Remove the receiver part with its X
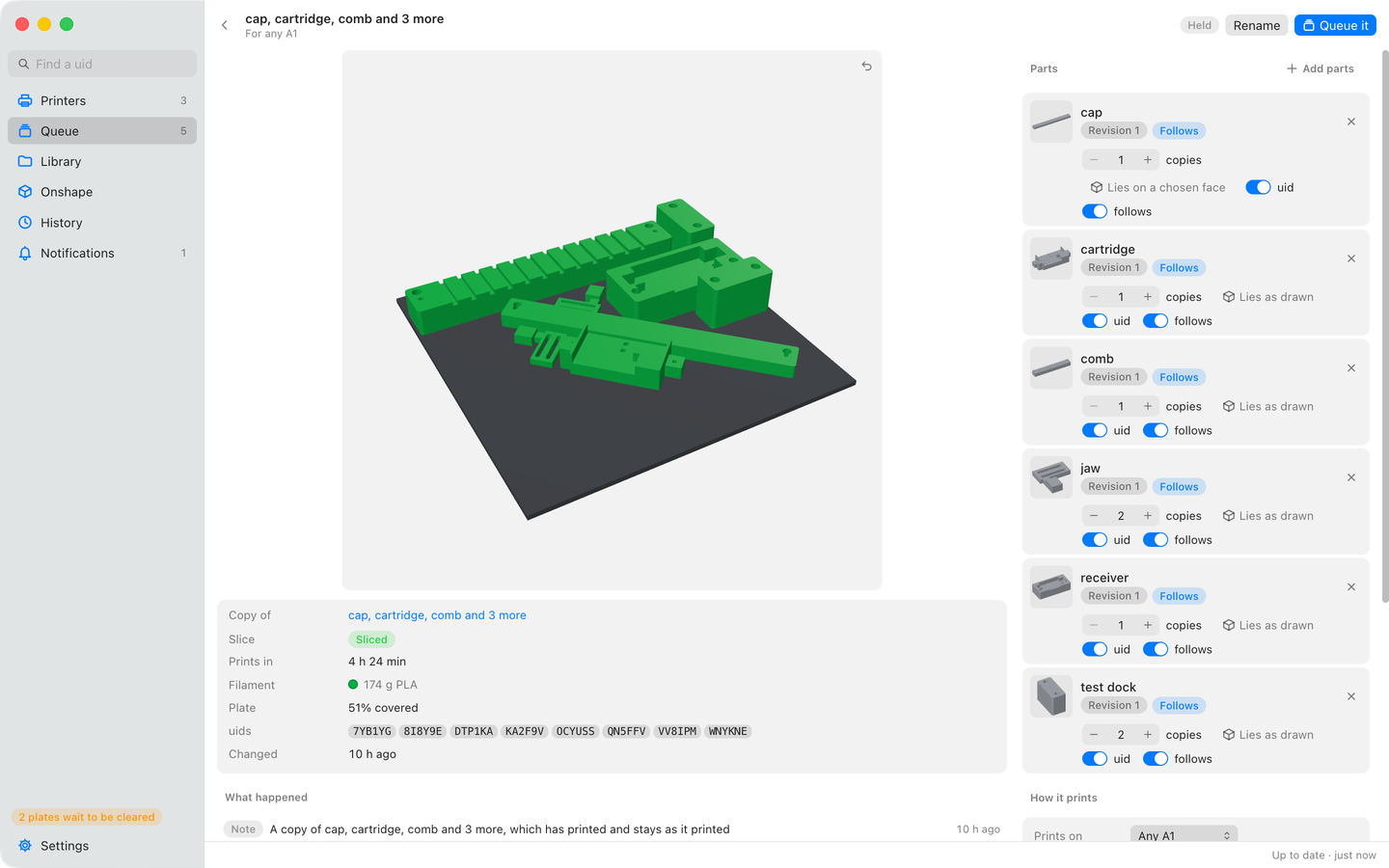The image size is (1389, 868). [1351, 587]
